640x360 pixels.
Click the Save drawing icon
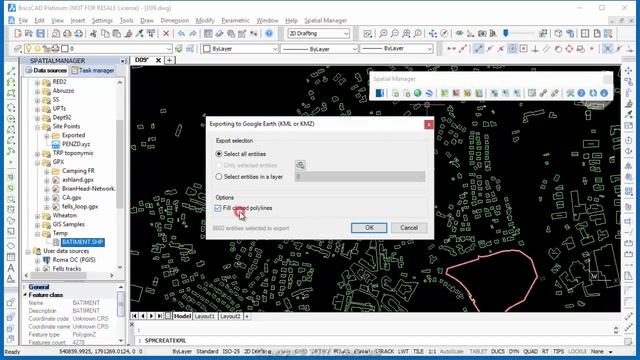[40, 33]
